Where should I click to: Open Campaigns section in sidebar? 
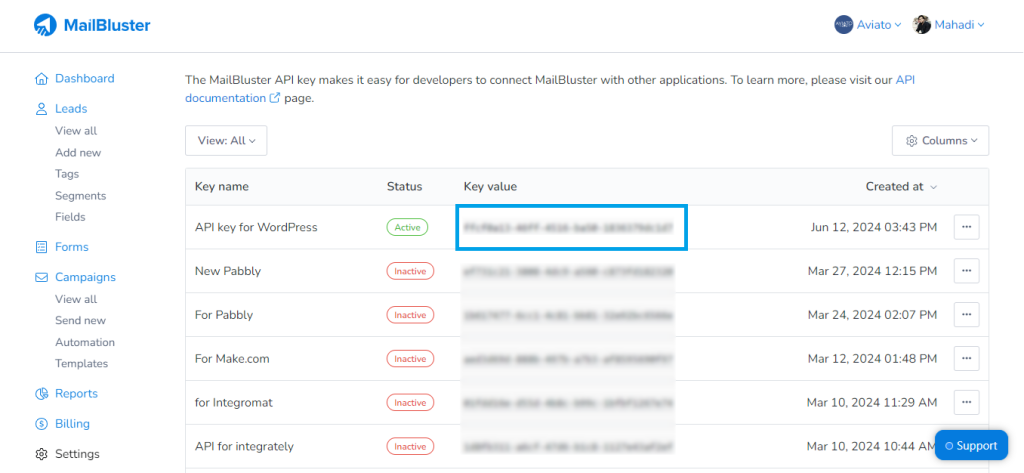pos(86,277)
